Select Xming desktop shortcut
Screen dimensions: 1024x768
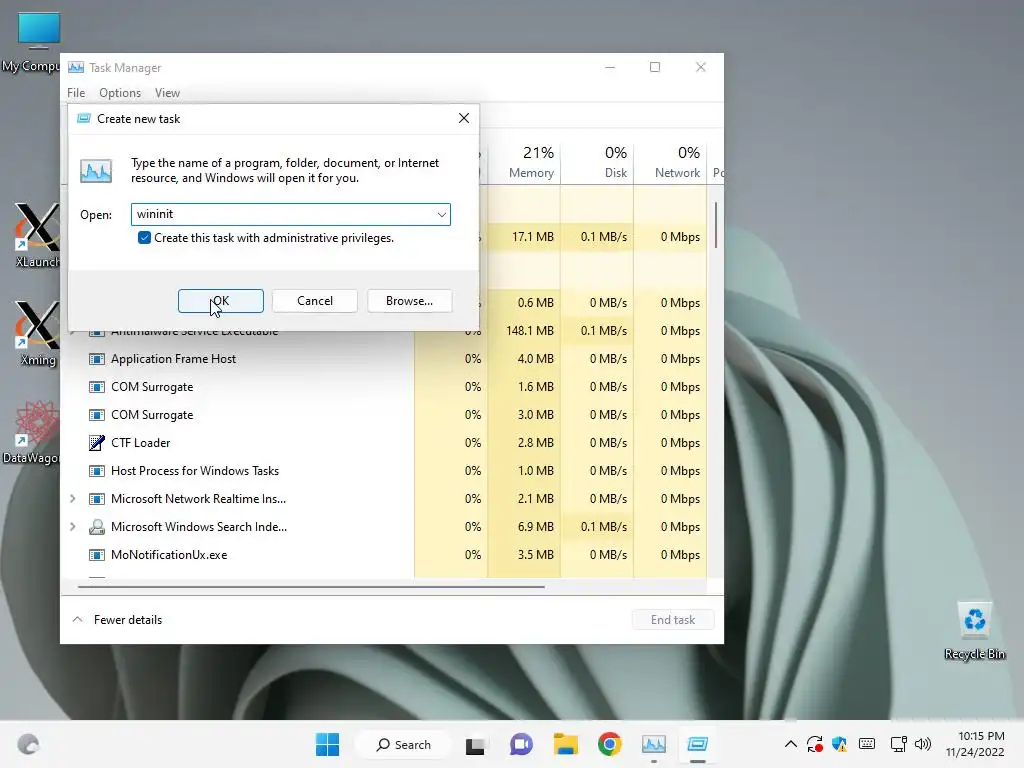tap(37, 333)
